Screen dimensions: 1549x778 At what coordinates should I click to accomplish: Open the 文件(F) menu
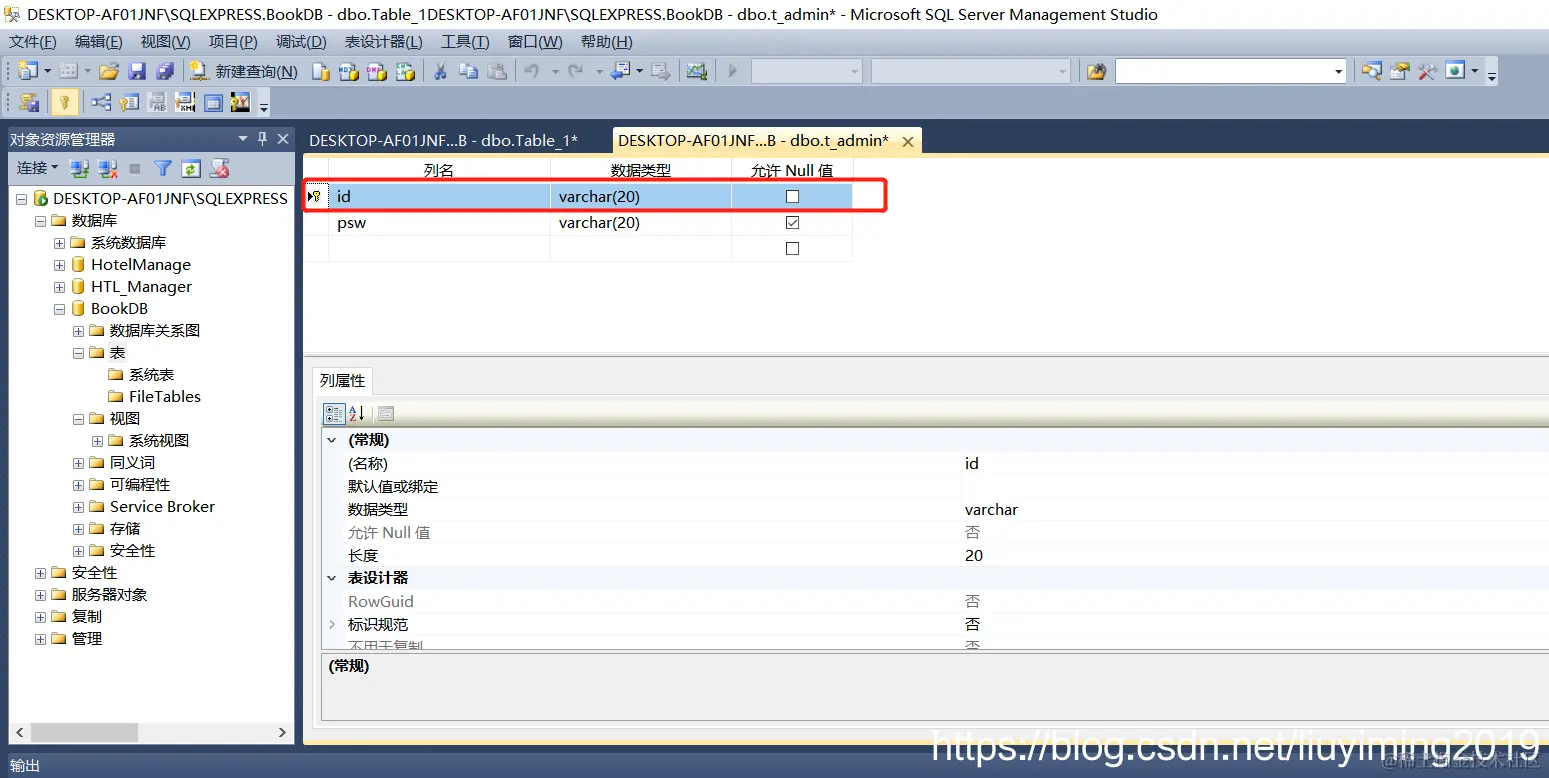click(x=33, y=42)
